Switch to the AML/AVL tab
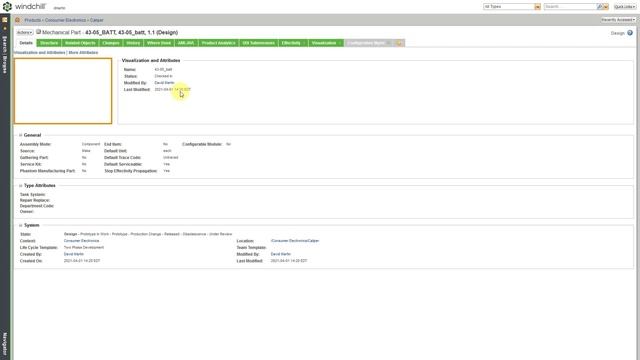Image resolution: width=640 pixels, height=360 pixels. coord(186,43)
